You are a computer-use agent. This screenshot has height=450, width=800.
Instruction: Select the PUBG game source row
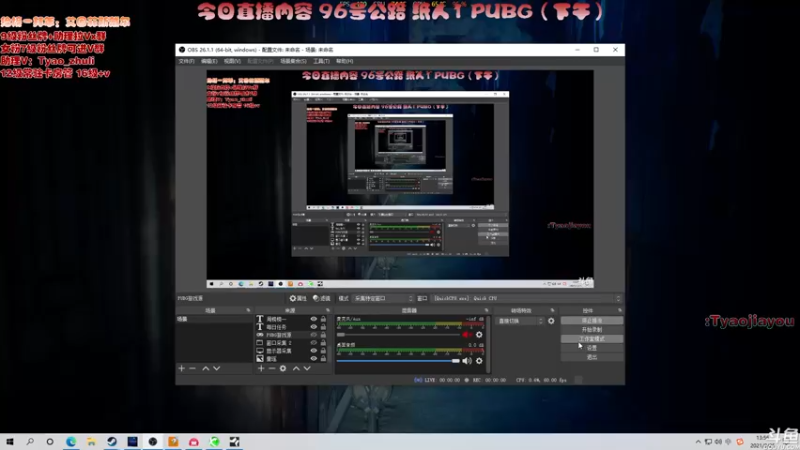pos(291,335)
